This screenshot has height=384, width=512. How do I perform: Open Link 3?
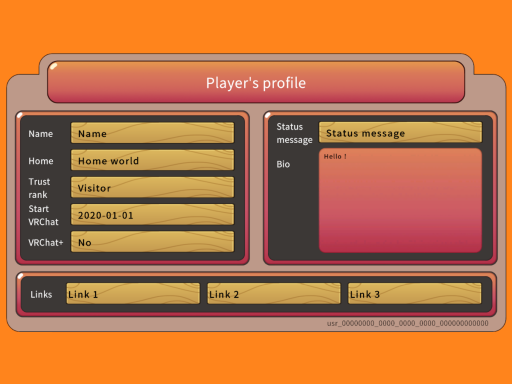[414, 294]
